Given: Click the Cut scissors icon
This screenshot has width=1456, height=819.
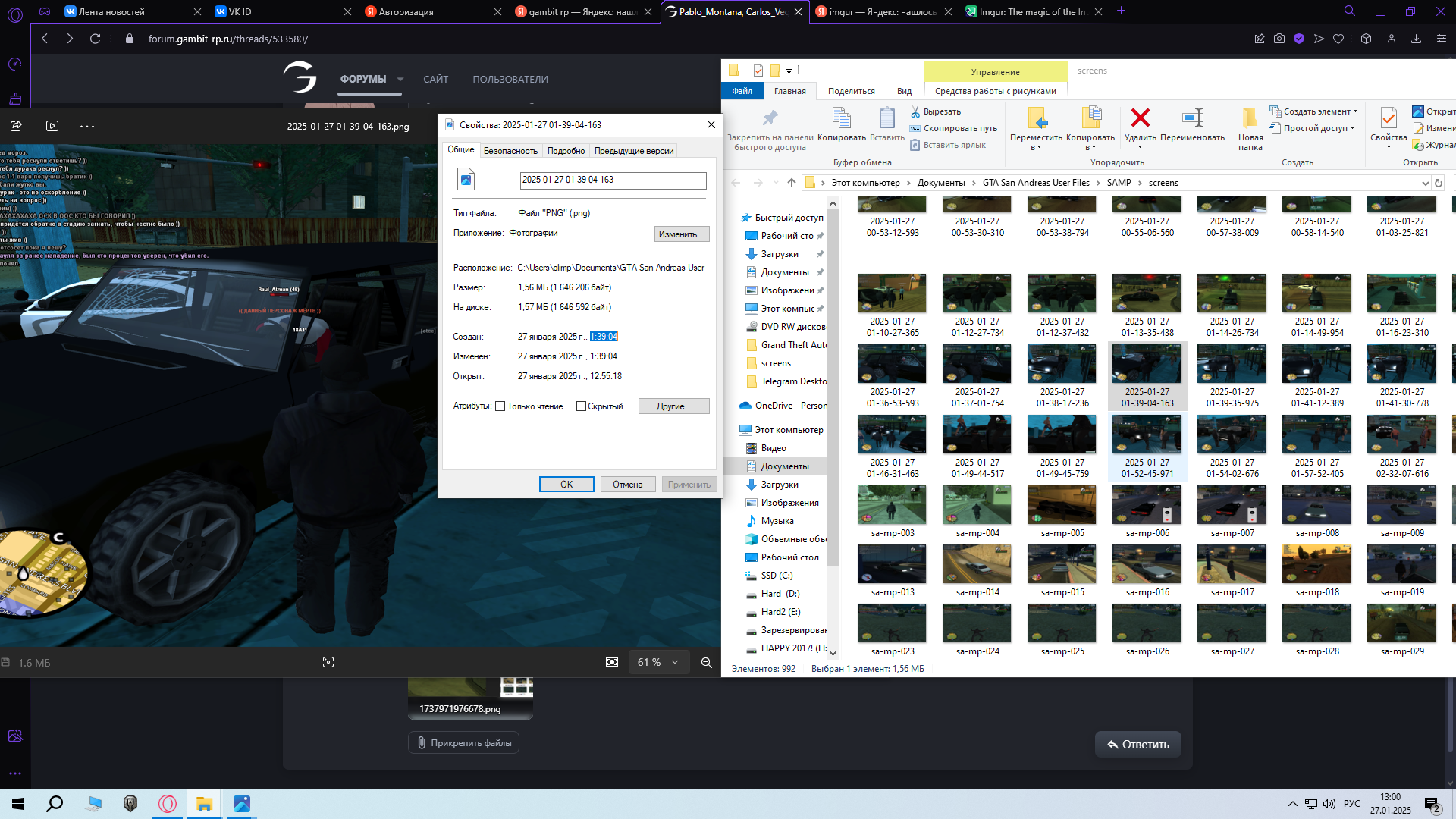Looking at the screenshot, I should pyautogui.click(x=915, y=111).
